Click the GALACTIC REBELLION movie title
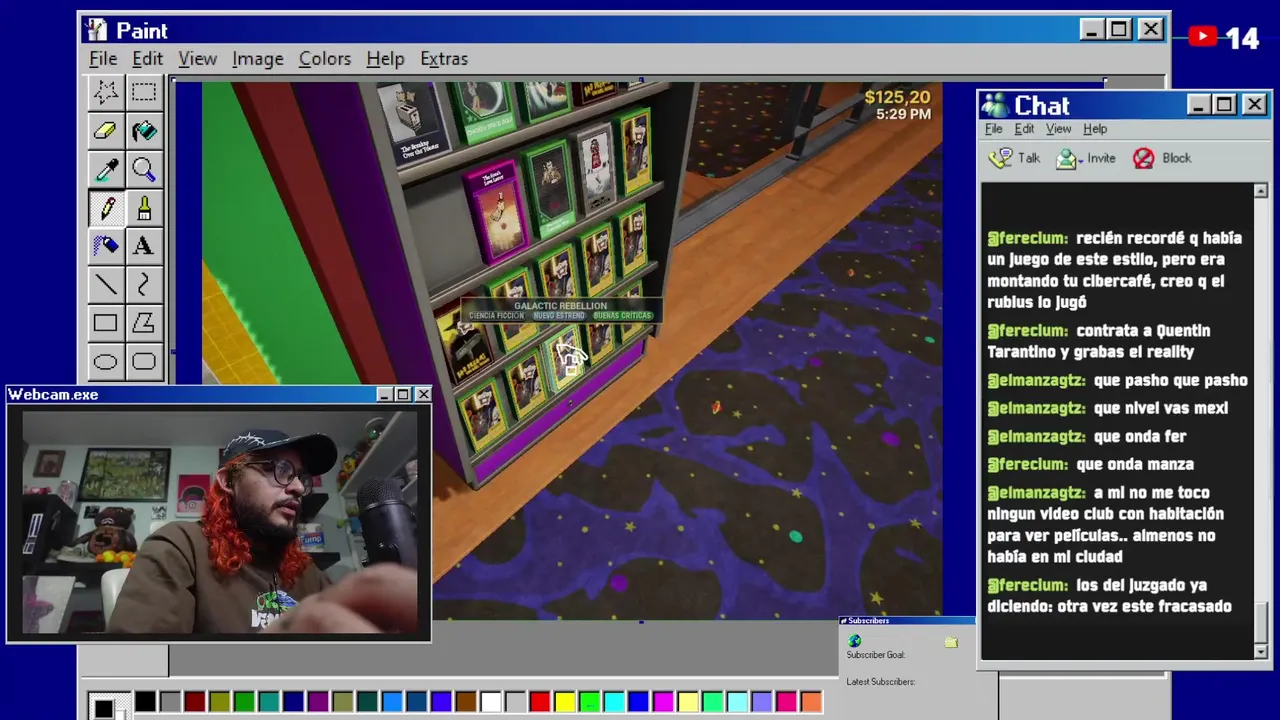This screenshot has width=1280, height=720. (560, 305)
